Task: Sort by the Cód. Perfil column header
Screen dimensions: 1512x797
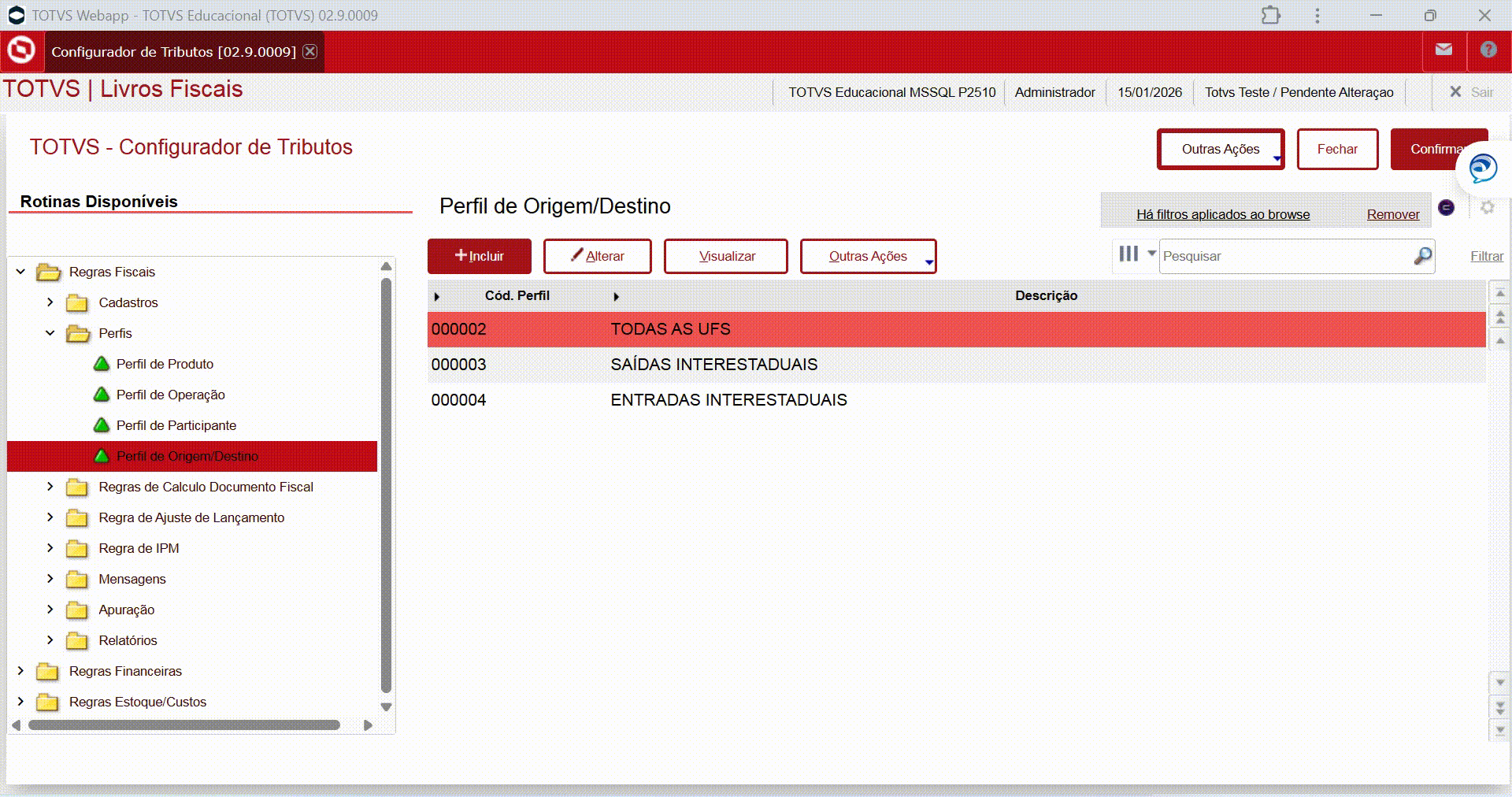Action: [517, 295]
